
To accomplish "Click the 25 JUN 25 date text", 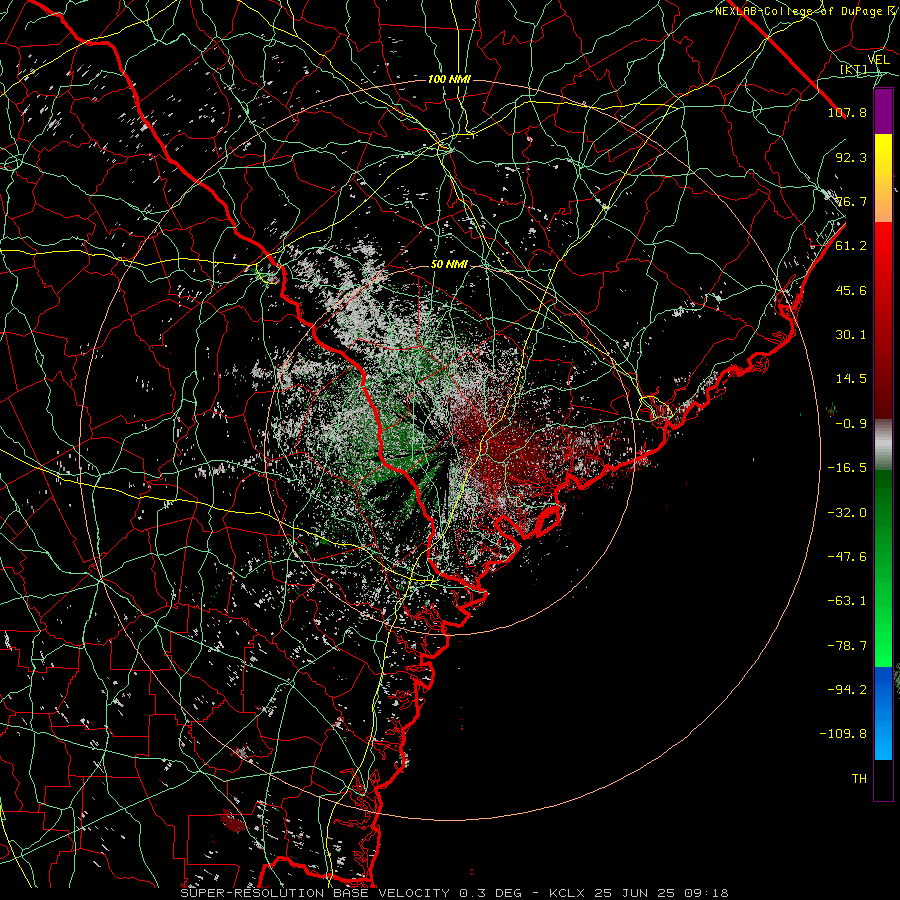I will pyautogui.click(x=637, y=893).
